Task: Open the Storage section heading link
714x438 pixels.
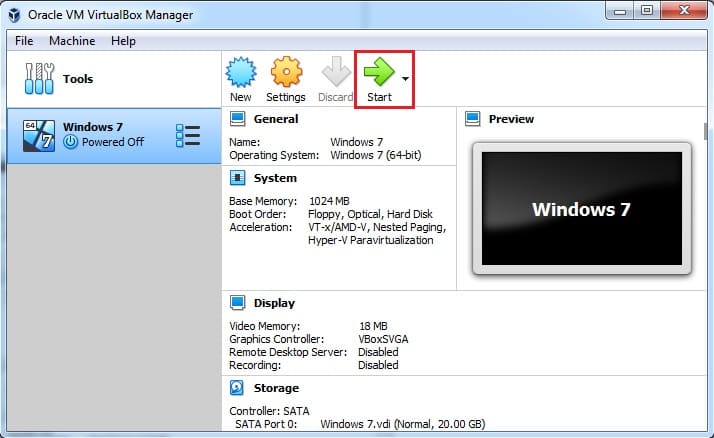Action: click(276, 388)
